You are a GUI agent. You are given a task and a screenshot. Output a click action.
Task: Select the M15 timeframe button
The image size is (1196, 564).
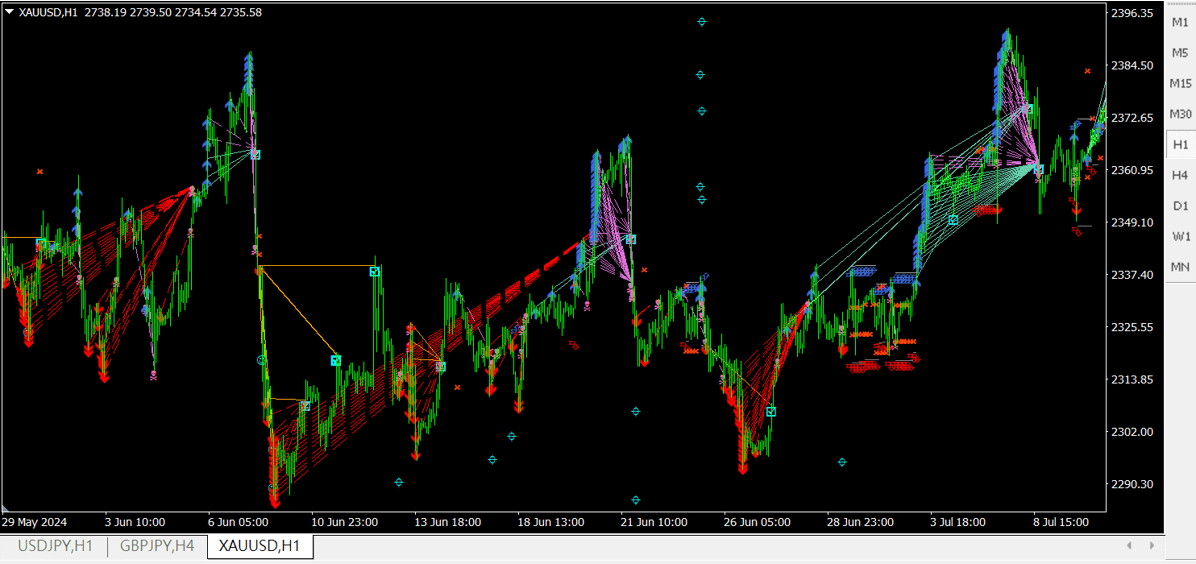coord(1180,83)
